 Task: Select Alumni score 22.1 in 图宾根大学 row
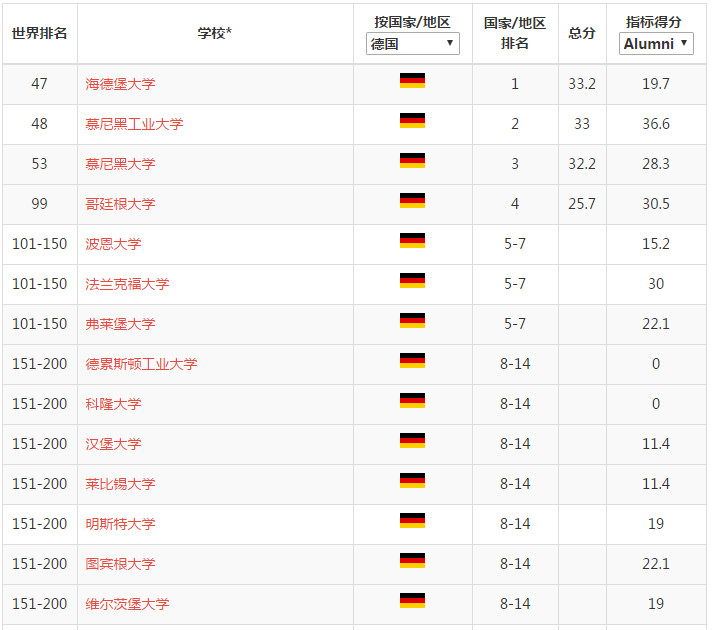tap(656, 564)
